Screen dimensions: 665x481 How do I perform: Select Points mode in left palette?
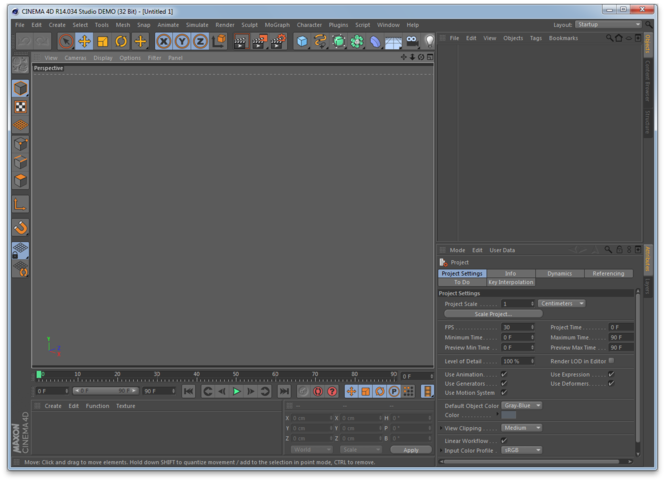pyautogui.click(x=20, y=144)
